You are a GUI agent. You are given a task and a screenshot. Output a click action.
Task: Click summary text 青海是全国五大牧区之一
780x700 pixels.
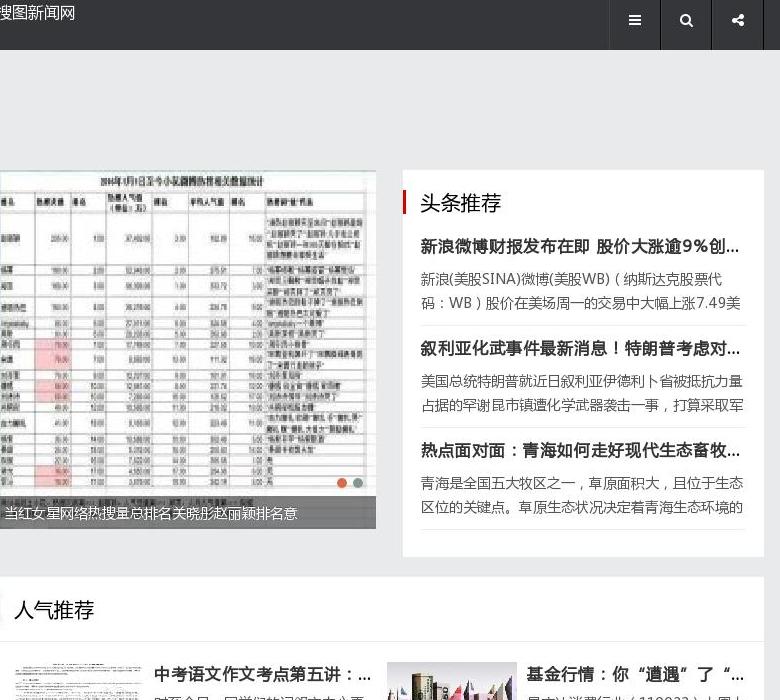pos(582,495)
